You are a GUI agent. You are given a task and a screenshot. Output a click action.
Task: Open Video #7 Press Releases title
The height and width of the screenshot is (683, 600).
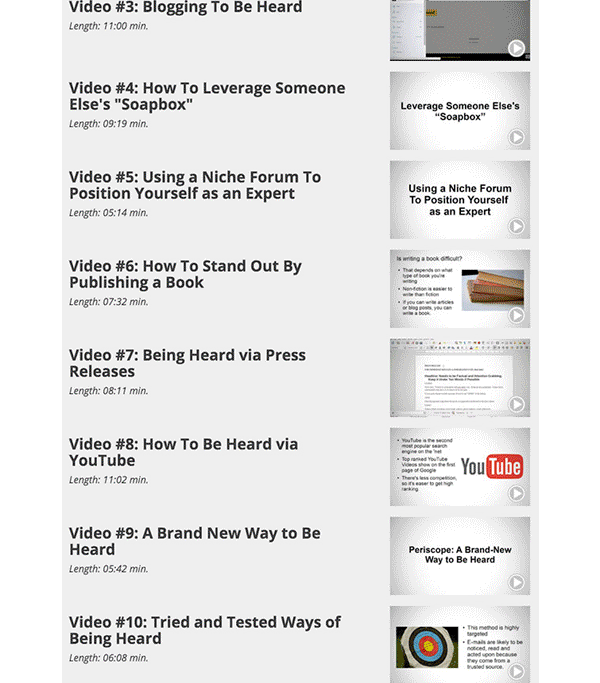[x=187, y=363]
